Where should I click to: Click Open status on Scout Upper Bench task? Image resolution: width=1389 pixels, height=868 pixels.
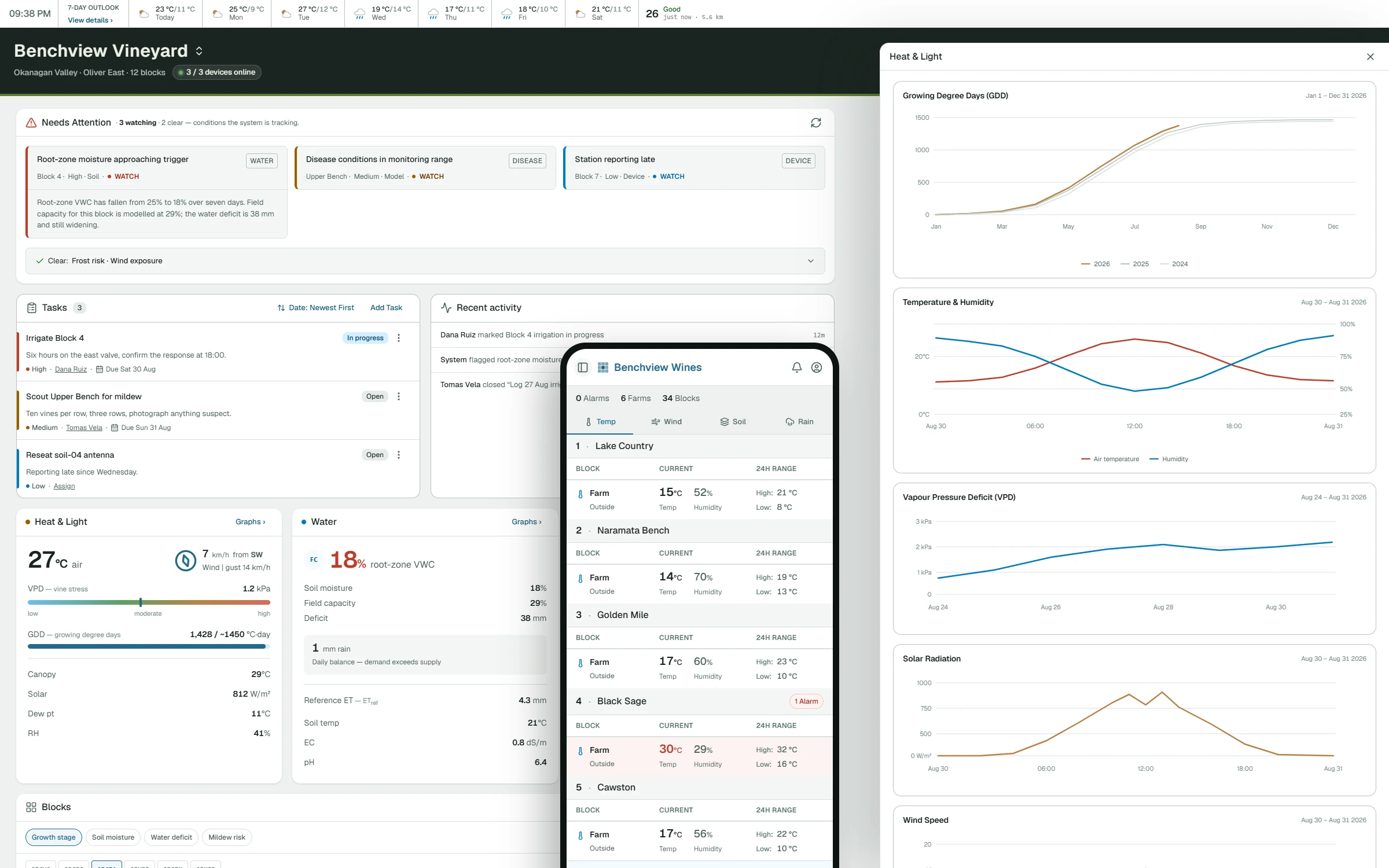[375, 396]
